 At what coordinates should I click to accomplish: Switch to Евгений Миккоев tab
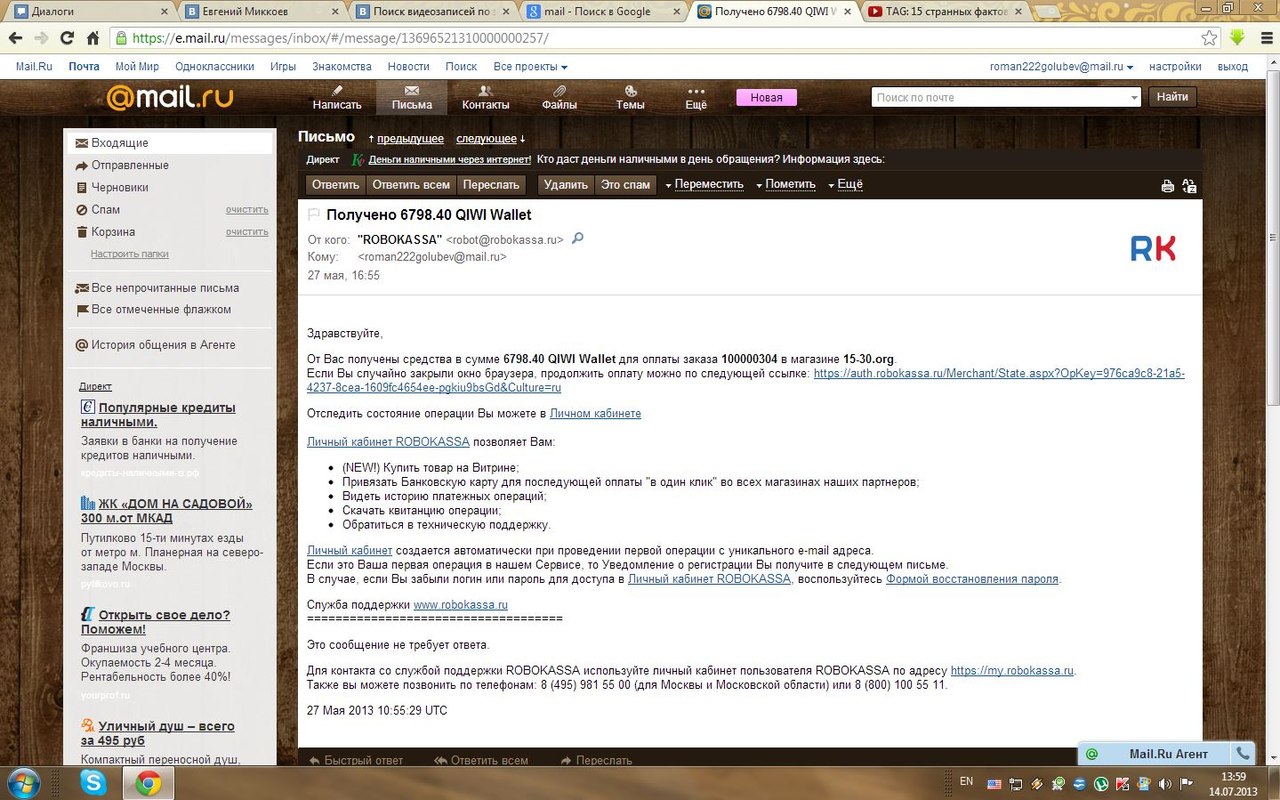coord(263,12)
